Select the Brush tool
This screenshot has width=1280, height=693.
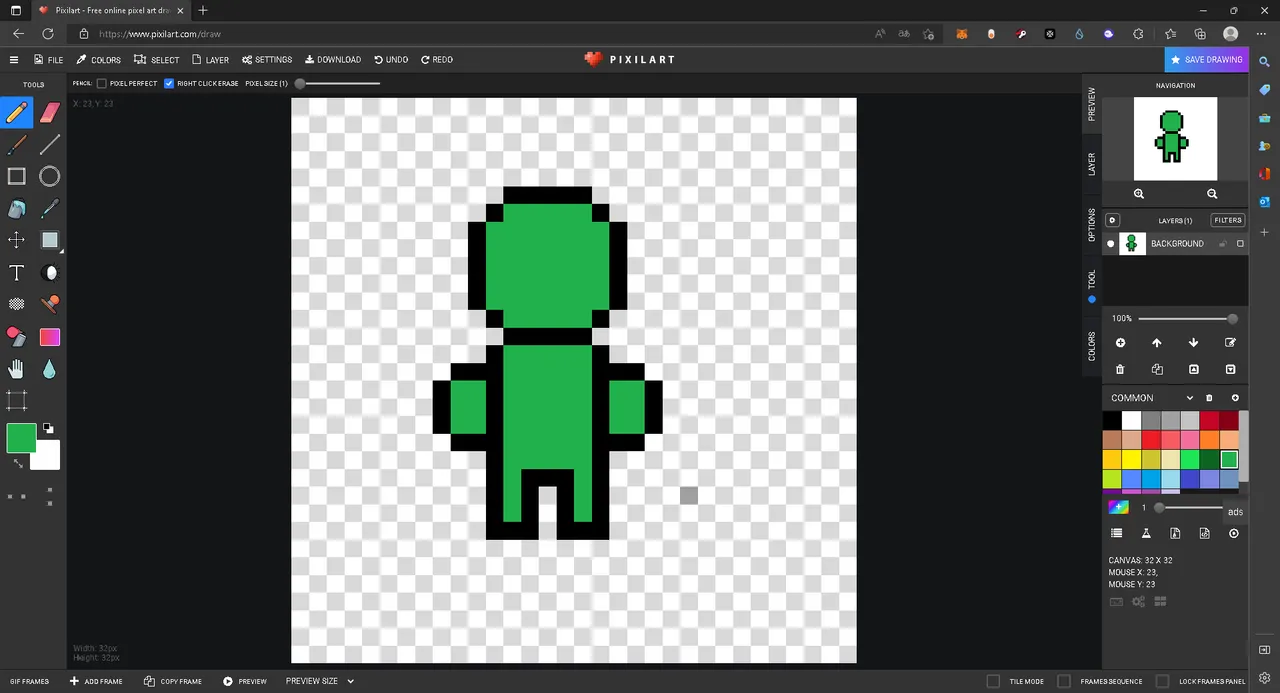(17, 145)
